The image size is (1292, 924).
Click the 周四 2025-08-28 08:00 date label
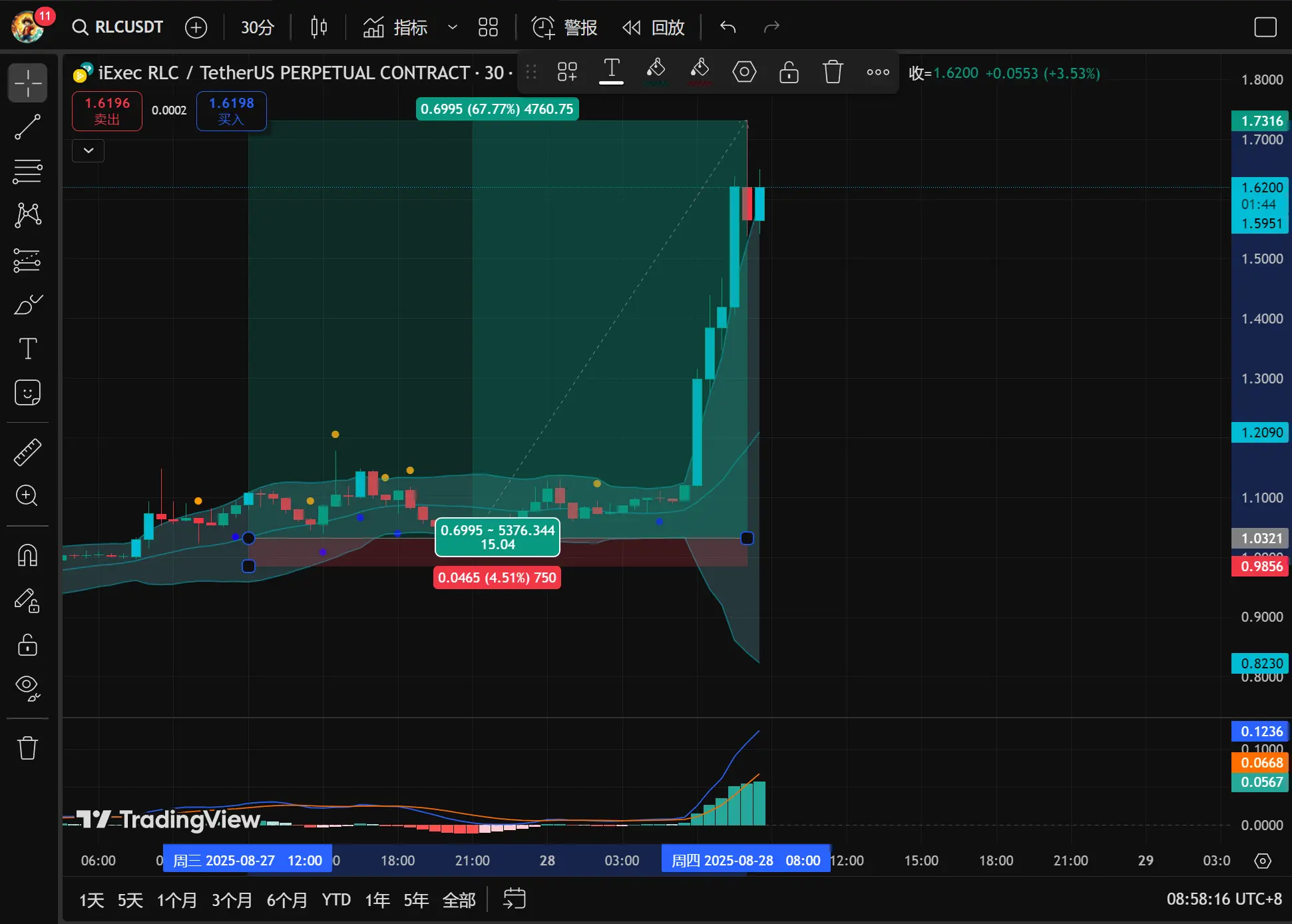[x=746, y=860]
